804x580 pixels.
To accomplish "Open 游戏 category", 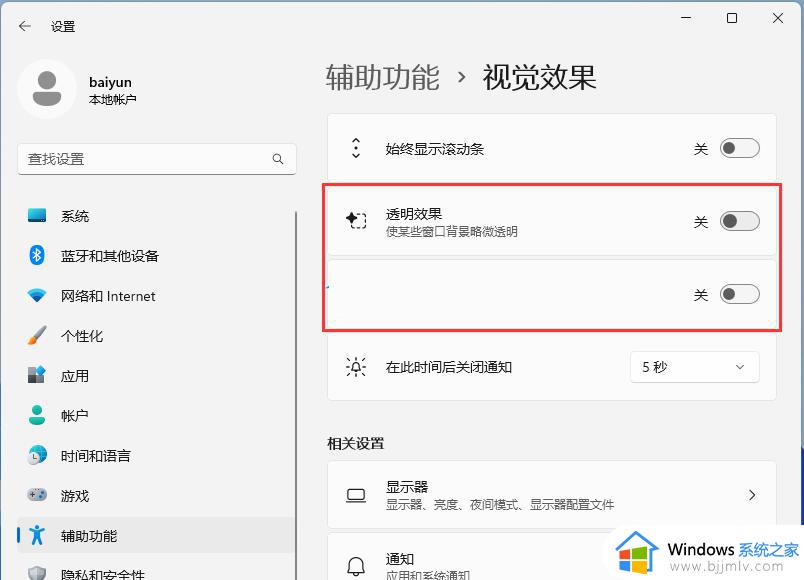I will pyautogui.click(x=156, y=495).
